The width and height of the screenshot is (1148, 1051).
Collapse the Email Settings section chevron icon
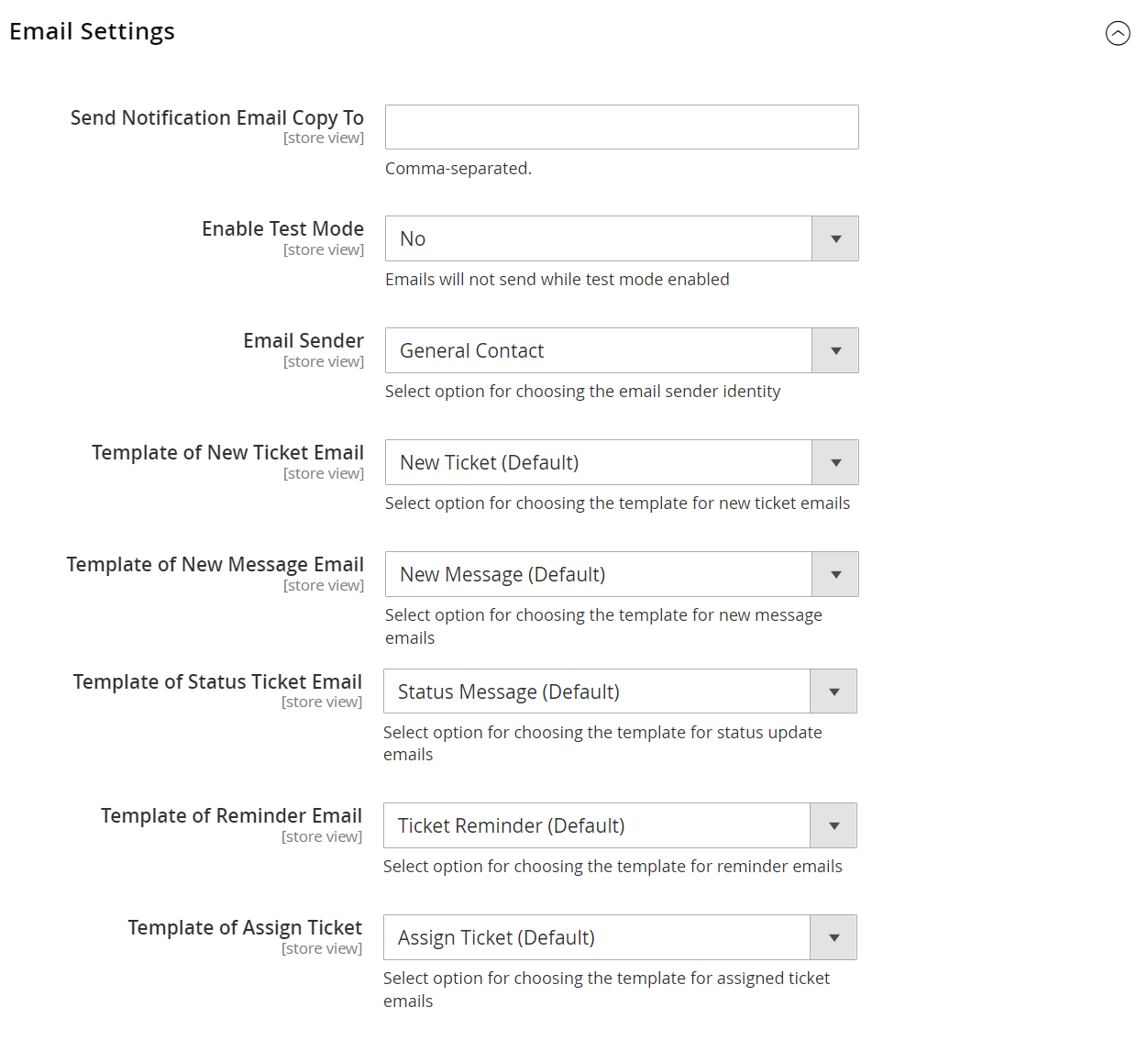click(1118, 34)
